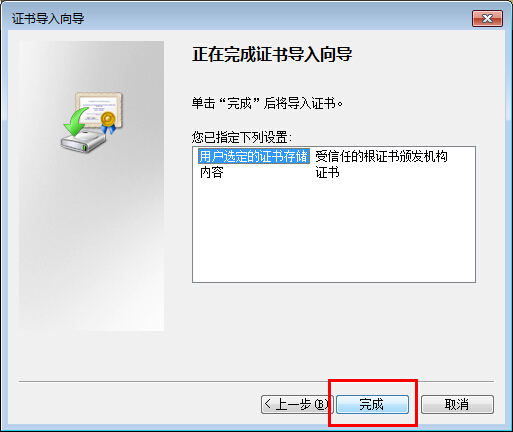Go back with the 上一步 button
This screenshot has height=432, width=513.
(x=297, y=404)
